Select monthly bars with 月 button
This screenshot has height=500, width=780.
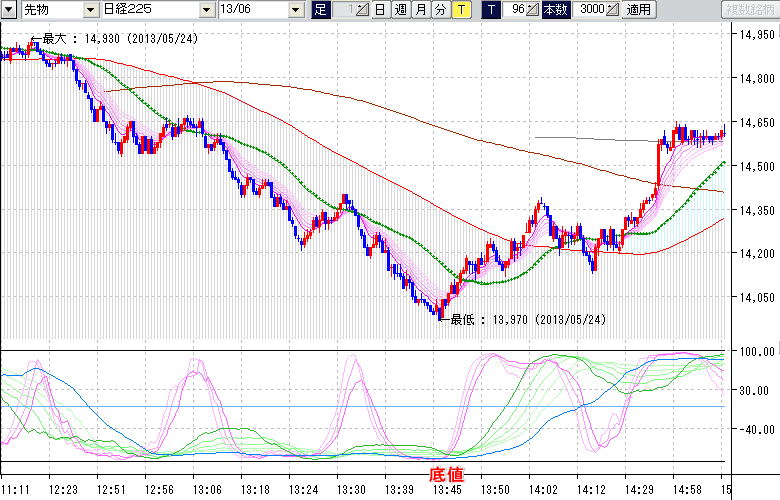pos(420,9)
